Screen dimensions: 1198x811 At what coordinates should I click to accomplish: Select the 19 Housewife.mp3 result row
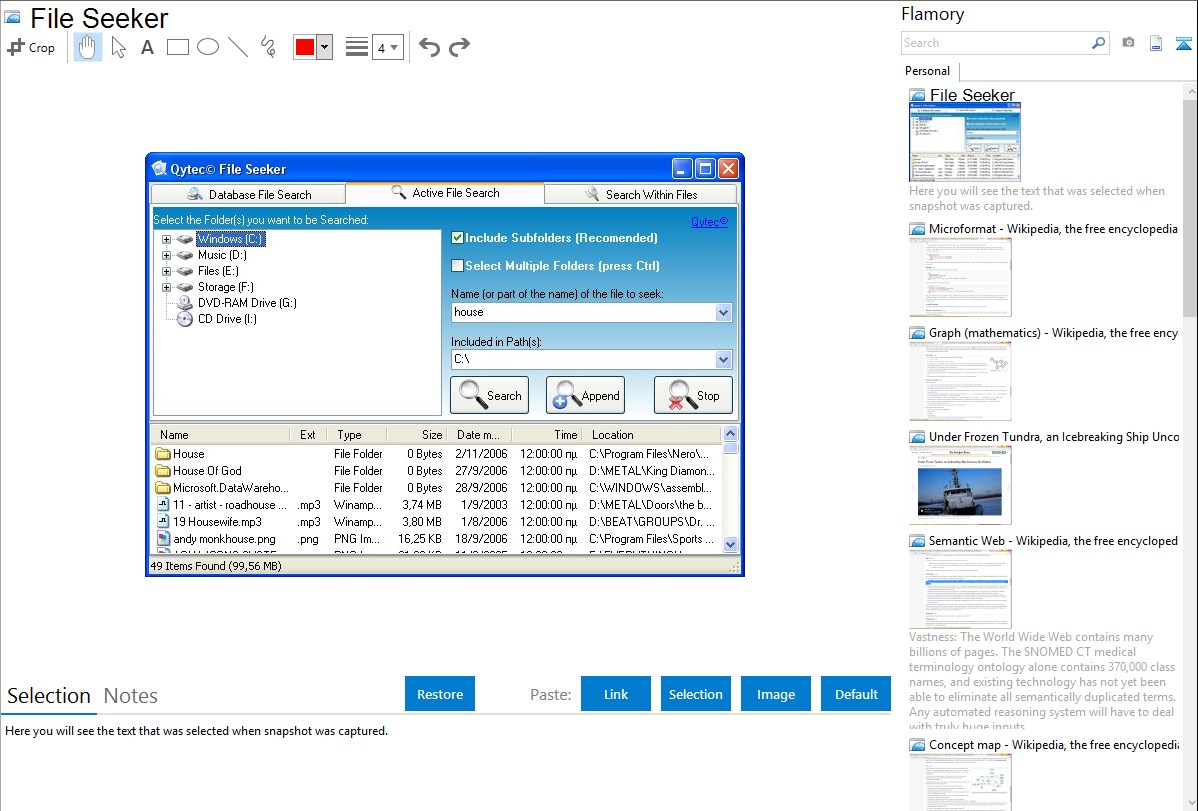436,522
